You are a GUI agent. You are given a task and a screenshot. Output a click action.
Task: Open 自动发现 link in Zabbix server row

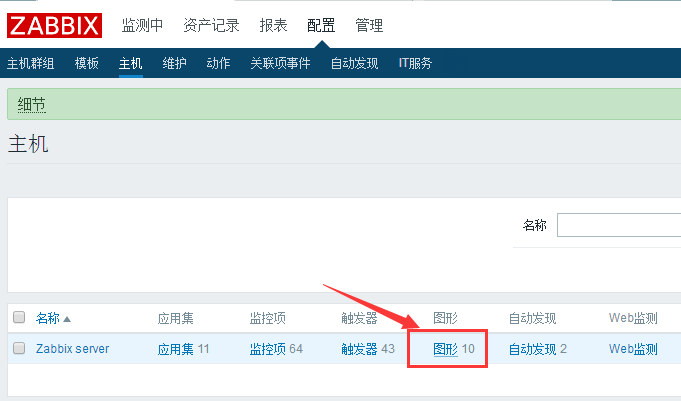tap(532, 349)
